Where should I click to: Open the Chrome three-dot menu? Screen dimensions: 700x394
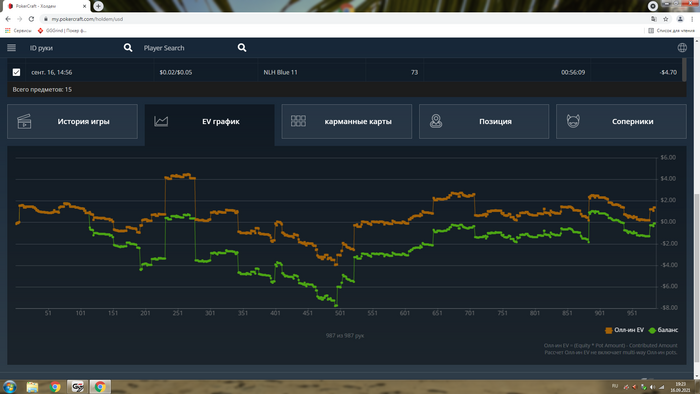click(692, 19)
